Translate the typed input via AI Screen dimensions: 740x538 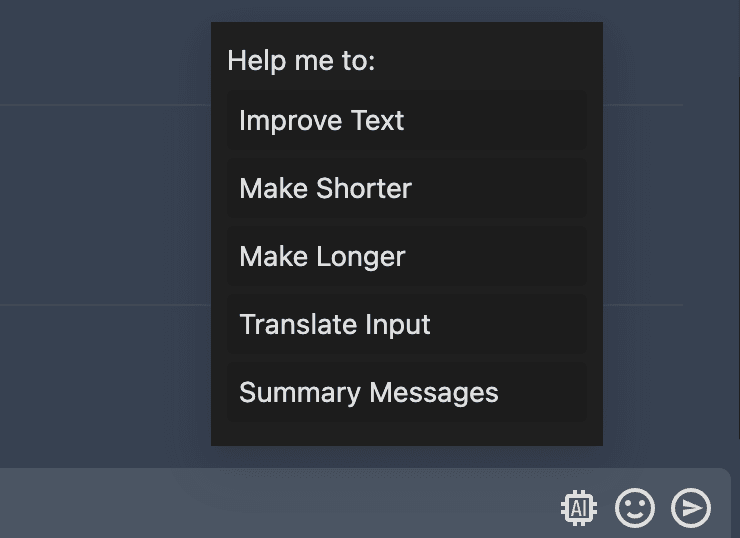click(406, 325)
